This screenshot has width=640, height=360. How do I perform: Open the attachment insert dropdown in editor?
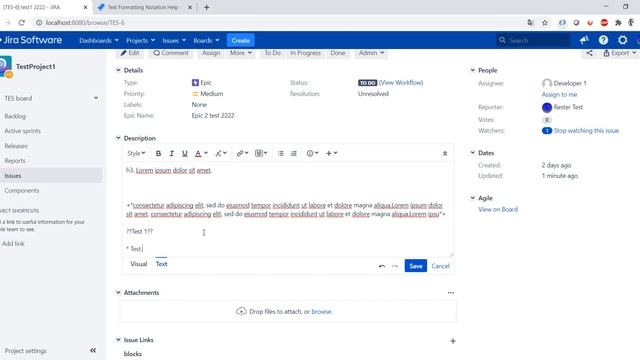pyautogui.click(x=261, y=153)
